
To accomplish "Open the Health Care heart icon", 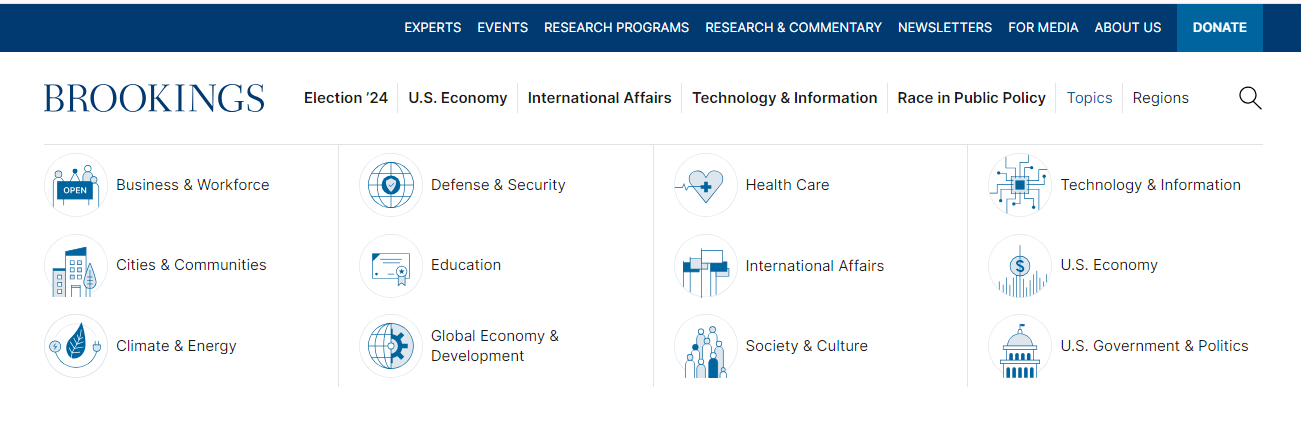I will pos(706,185).
